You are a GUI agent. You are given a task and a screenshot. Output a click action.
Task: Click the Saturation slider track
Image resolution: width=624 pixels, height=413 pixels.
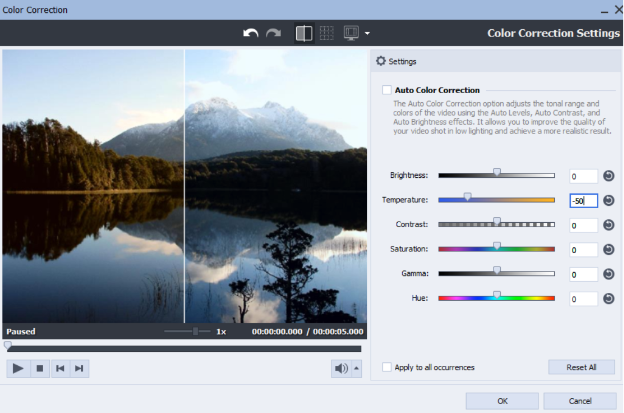tap(496, 249)
